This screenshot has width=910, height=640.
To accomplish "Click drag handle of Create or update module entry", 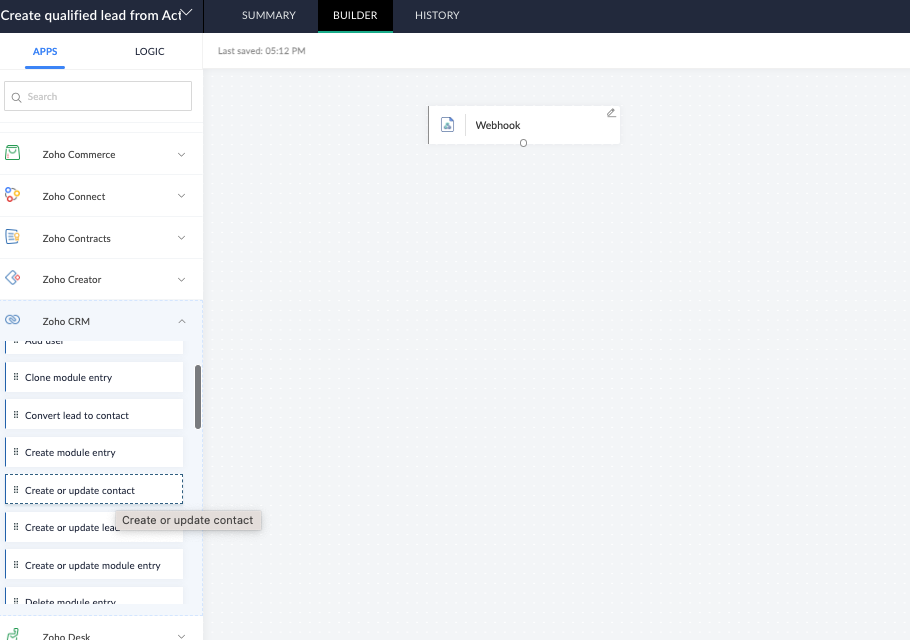I will [x=16, y=565].
